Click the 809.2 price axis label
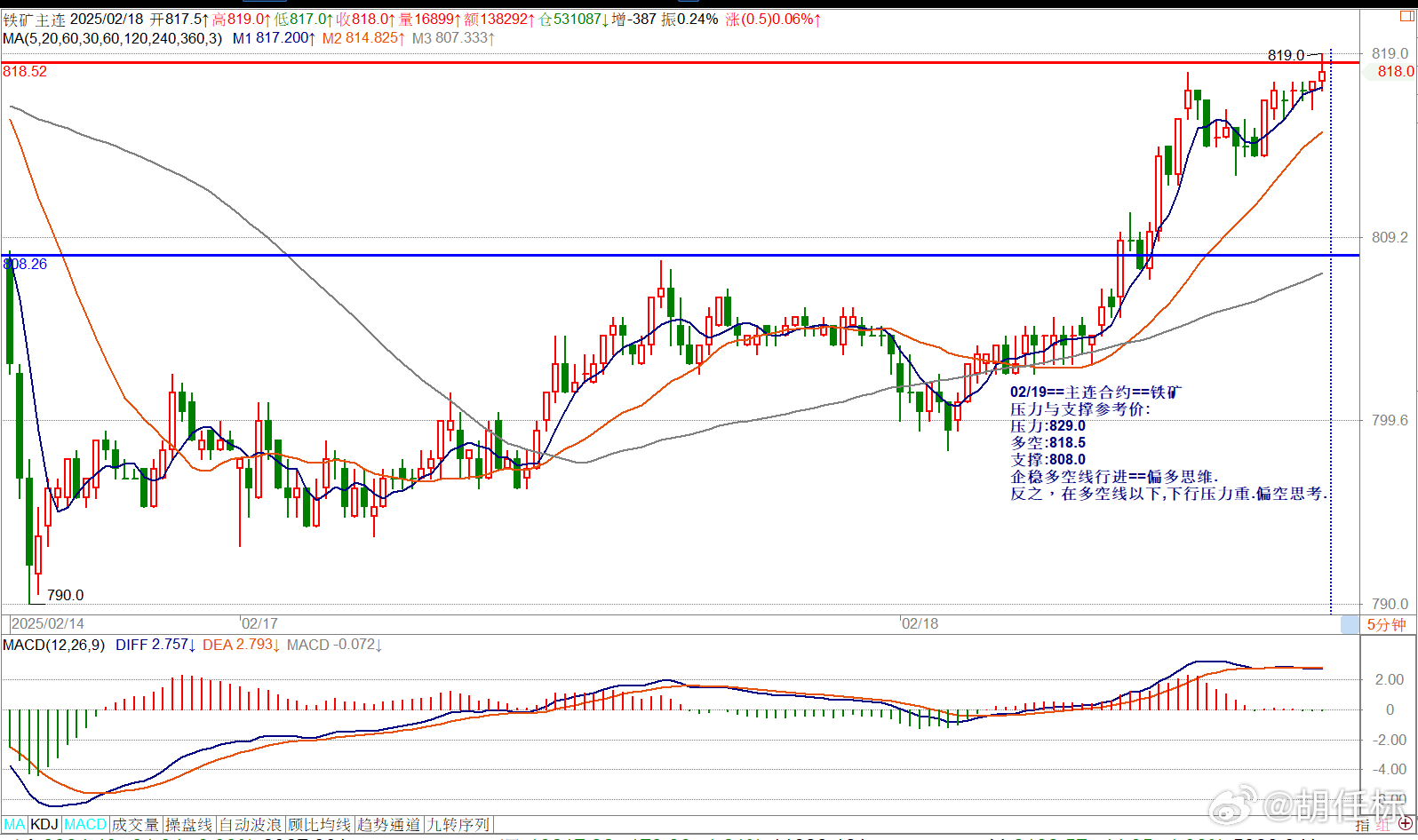Viewport: 1418px width, 840px height. tap(1390, 237)
